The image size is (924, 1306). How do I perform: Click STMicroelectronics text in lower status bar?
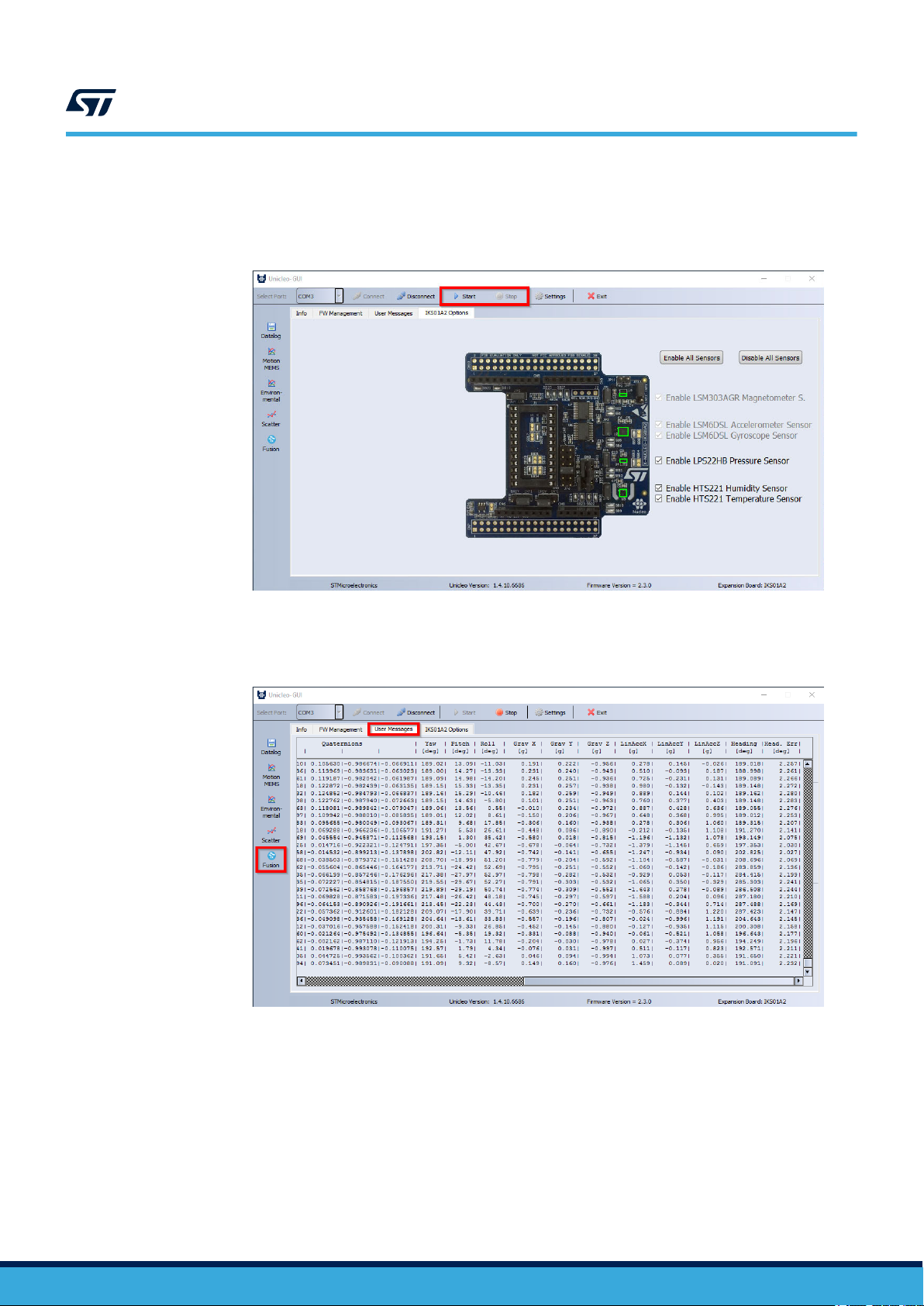pos(353,1001)
